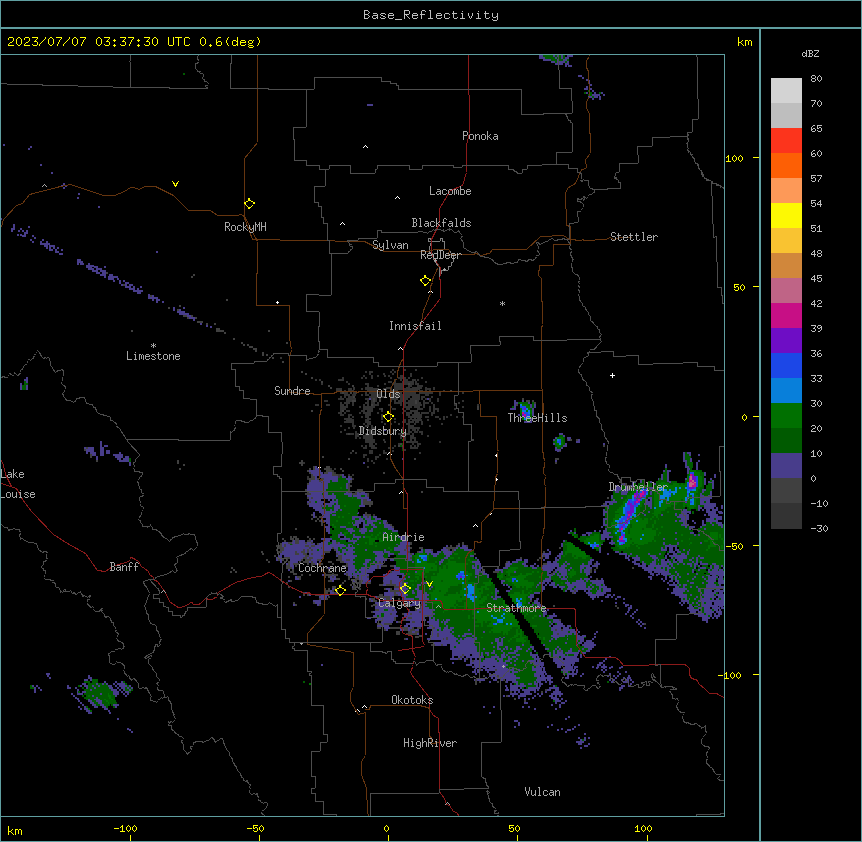The height and width of the screenshot is (842, 862).
Task: Click the yellow diamond marker beside Cochrane
Action: (340, 590)
